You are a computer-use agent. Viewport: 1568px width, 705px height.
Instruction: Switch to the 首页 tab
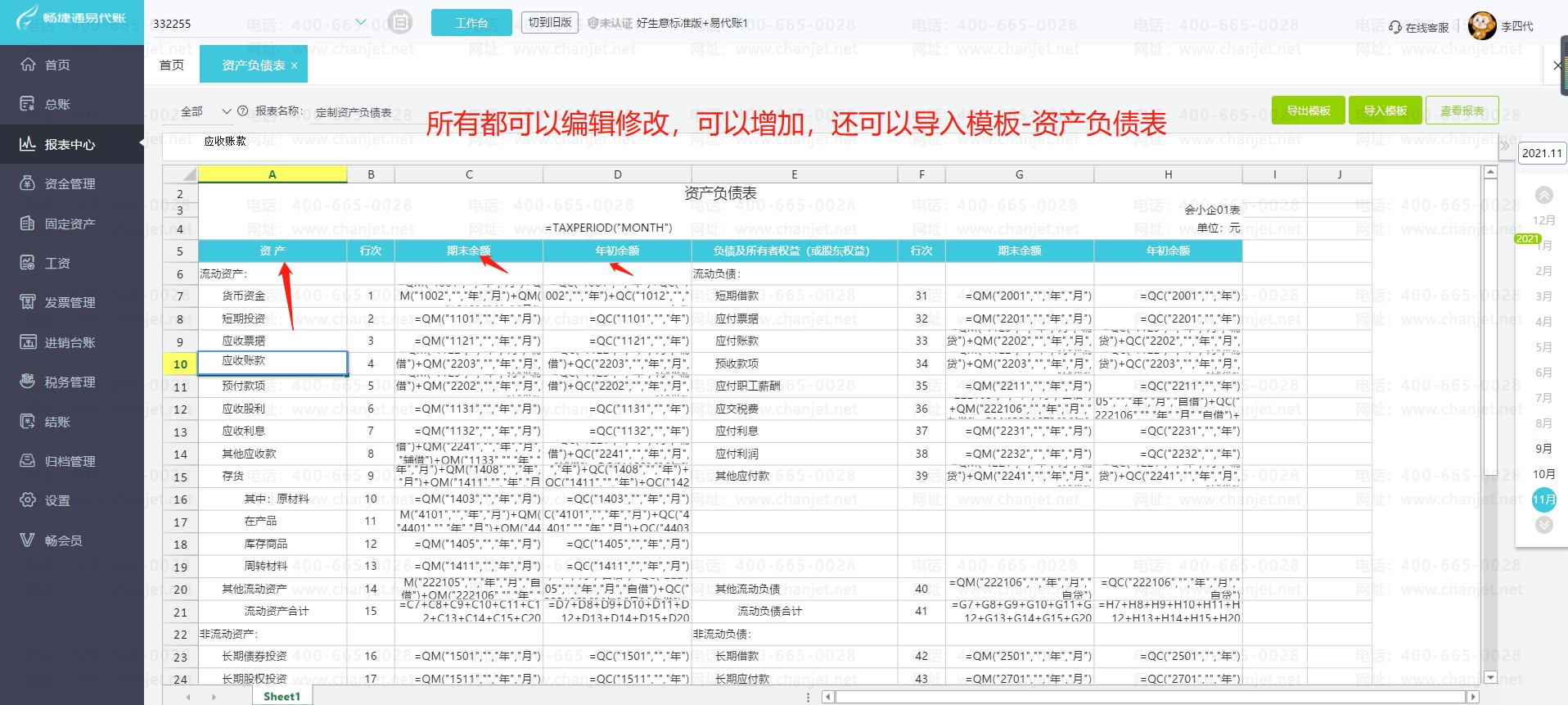tap(172, 65)
